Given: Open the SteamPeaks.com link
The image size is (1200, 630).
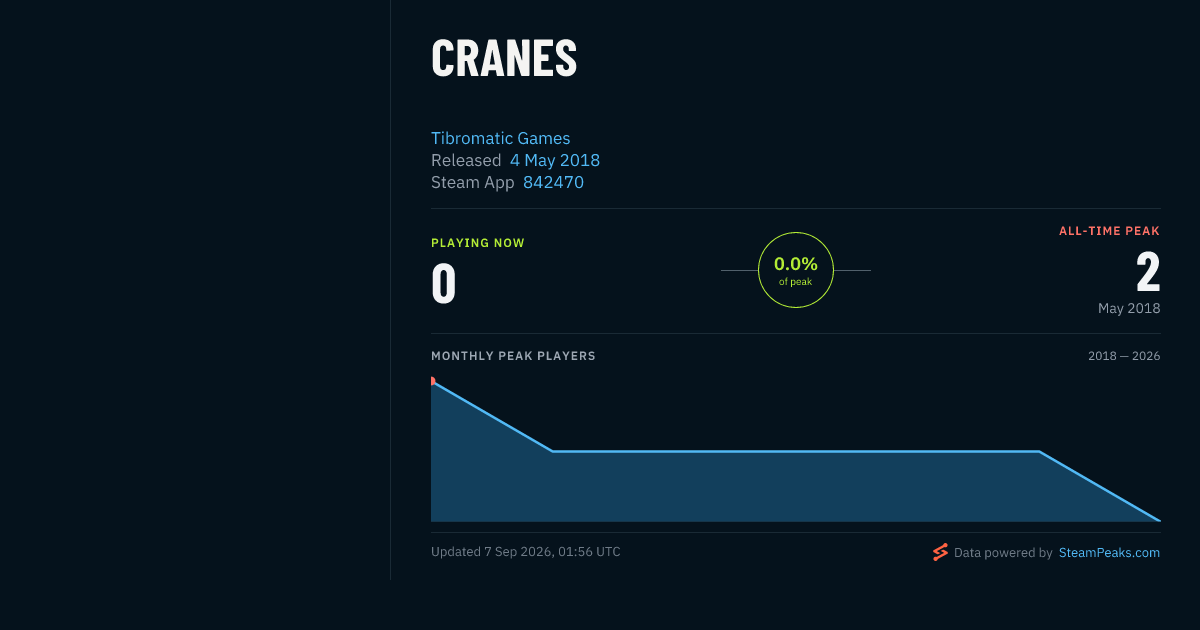Looking at the screenshot, I should point(1109,553).
